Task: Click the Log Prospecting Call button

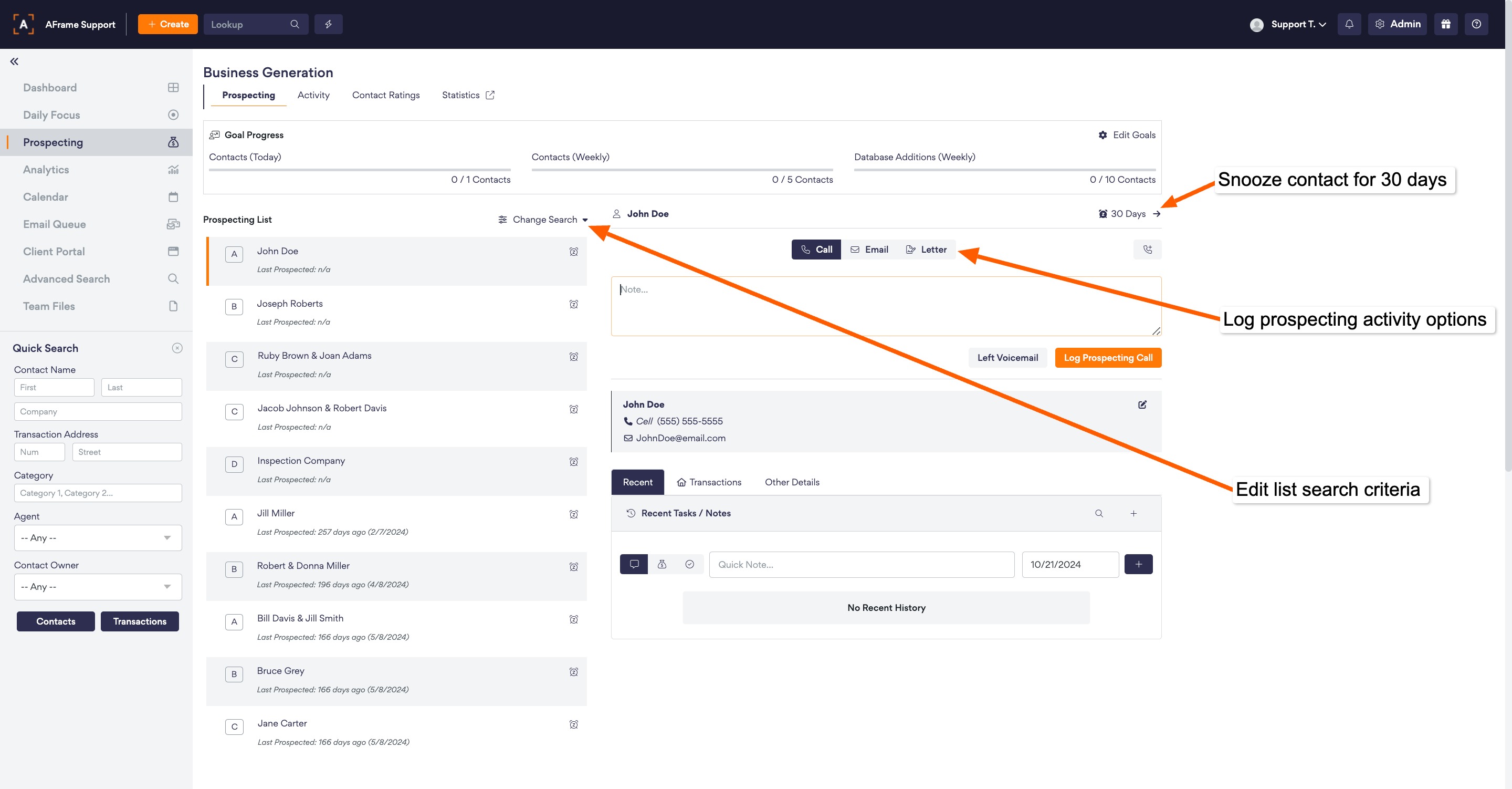Action: coord(1108,358)
